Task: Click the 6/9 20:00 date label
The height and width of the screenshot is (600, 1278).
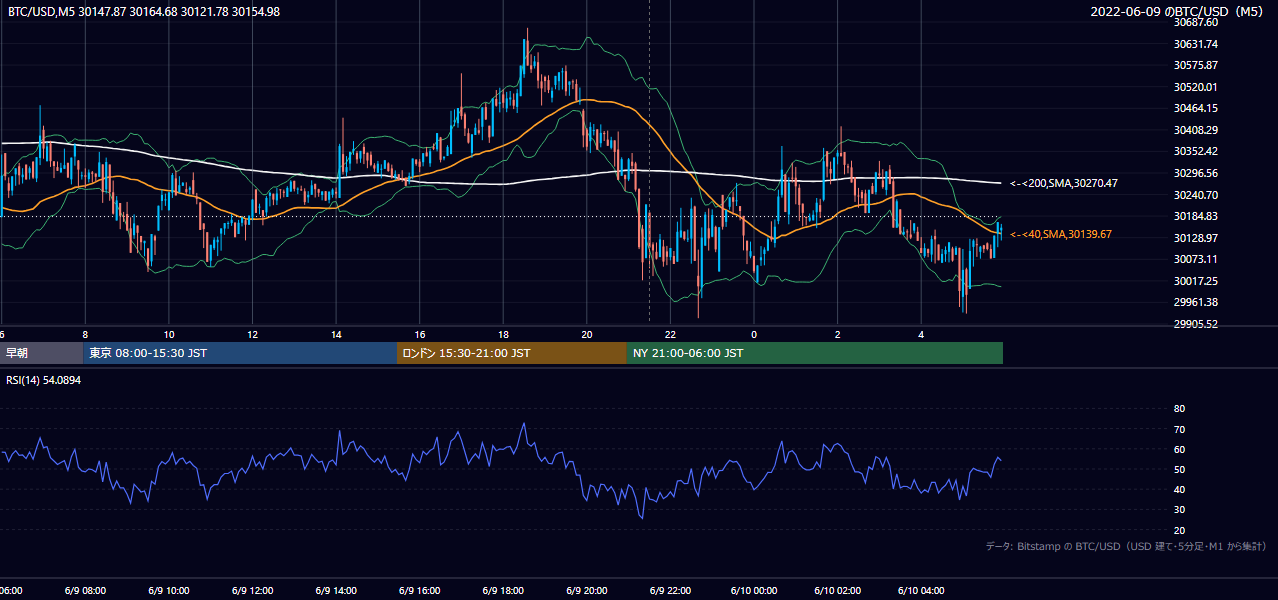Action: click(587, 591)
